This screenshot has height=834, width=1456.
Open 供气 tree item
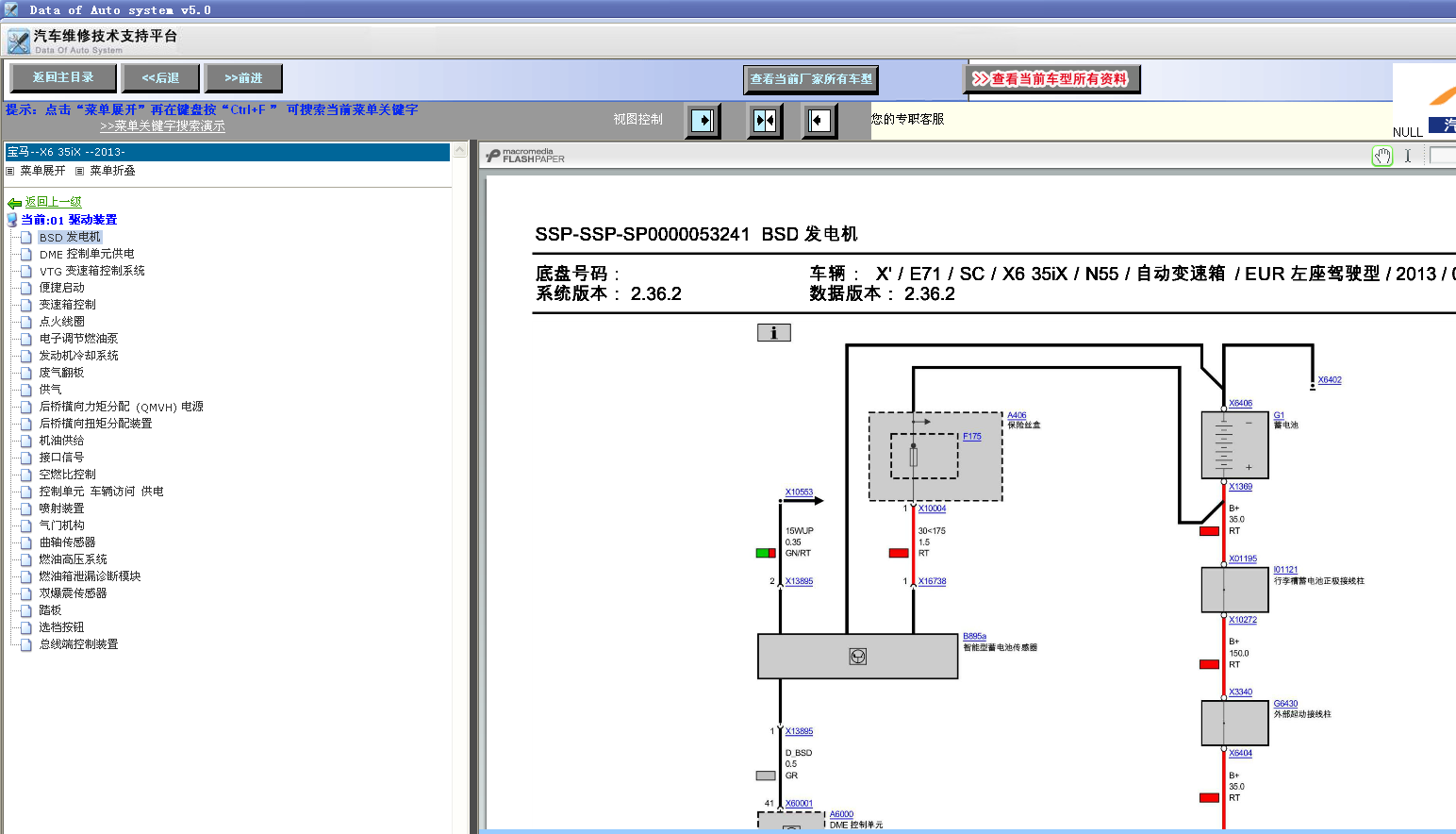(x=51, y=390)
